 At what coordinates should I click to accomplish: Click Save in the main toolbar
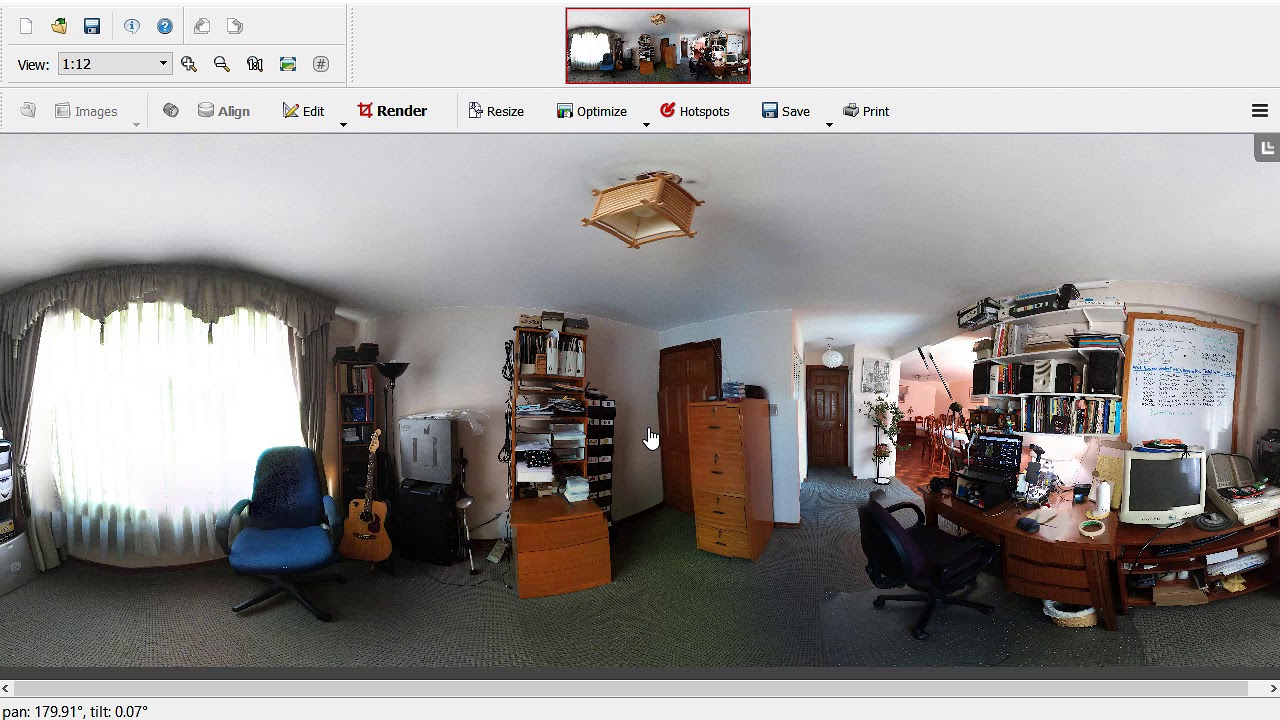tap(786, 111)
